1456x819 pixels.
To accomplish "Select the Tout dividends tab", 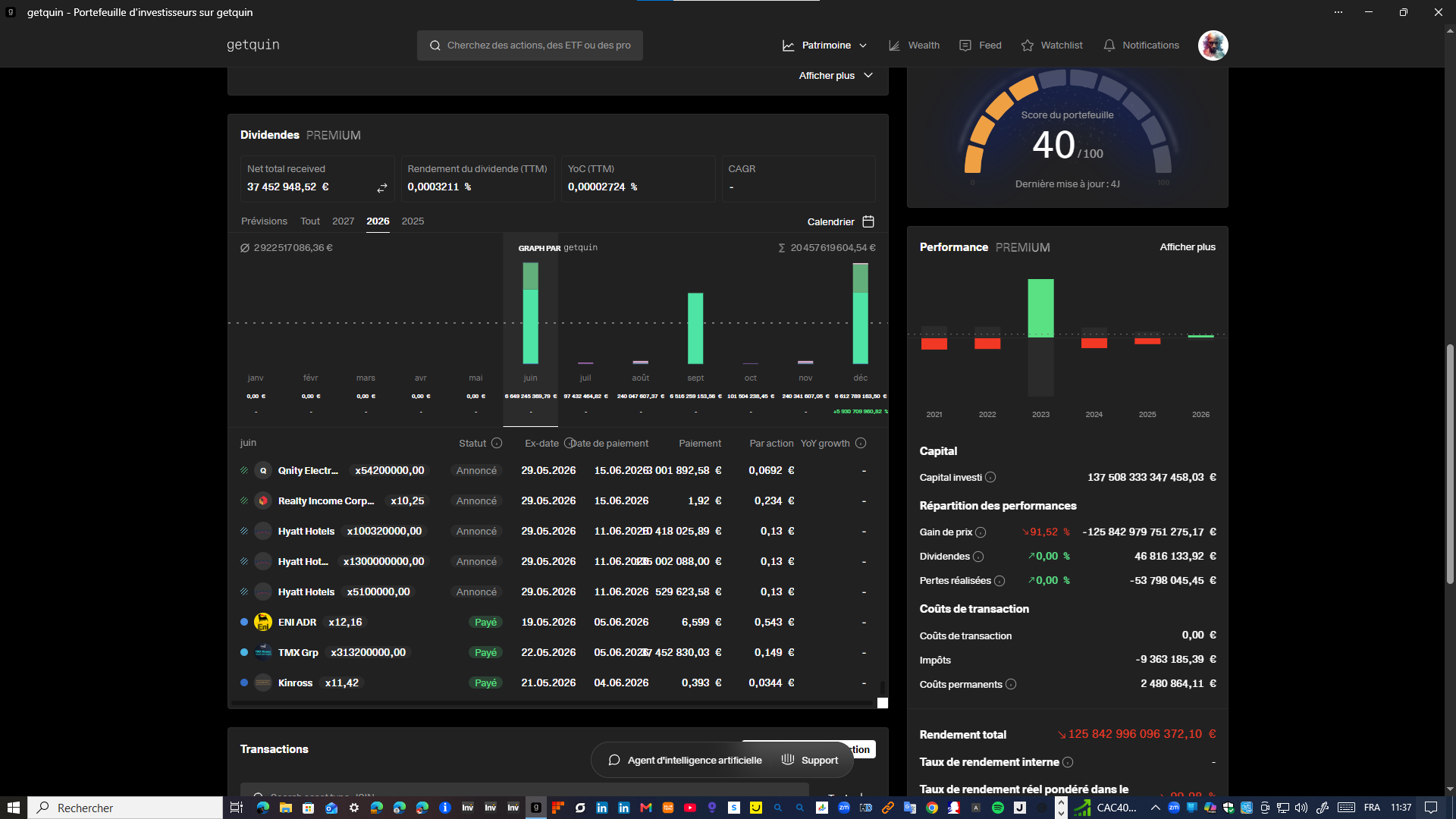I will coord(310,221).
